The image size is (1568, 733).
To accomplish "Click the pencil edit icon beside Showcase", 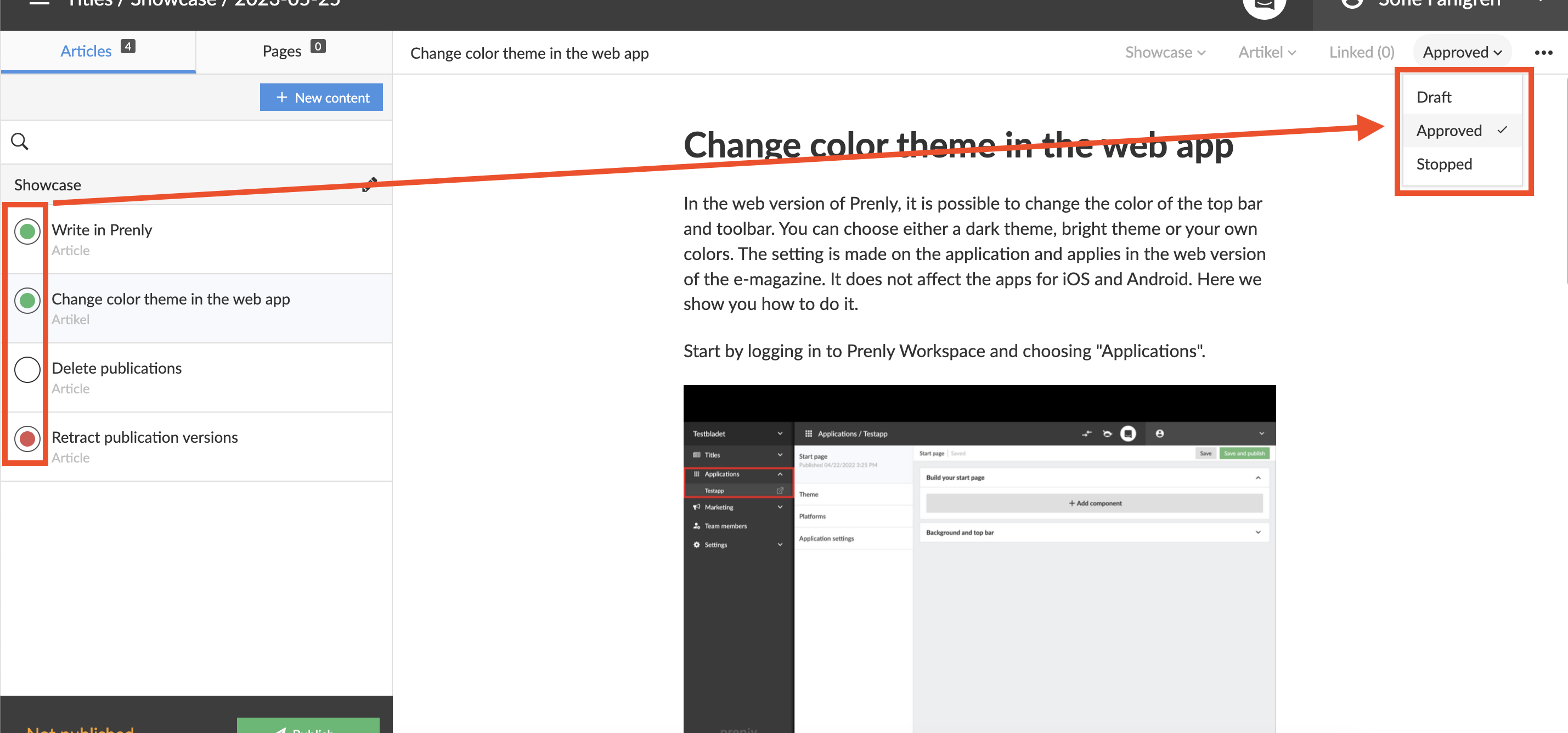I will [369, 184].
